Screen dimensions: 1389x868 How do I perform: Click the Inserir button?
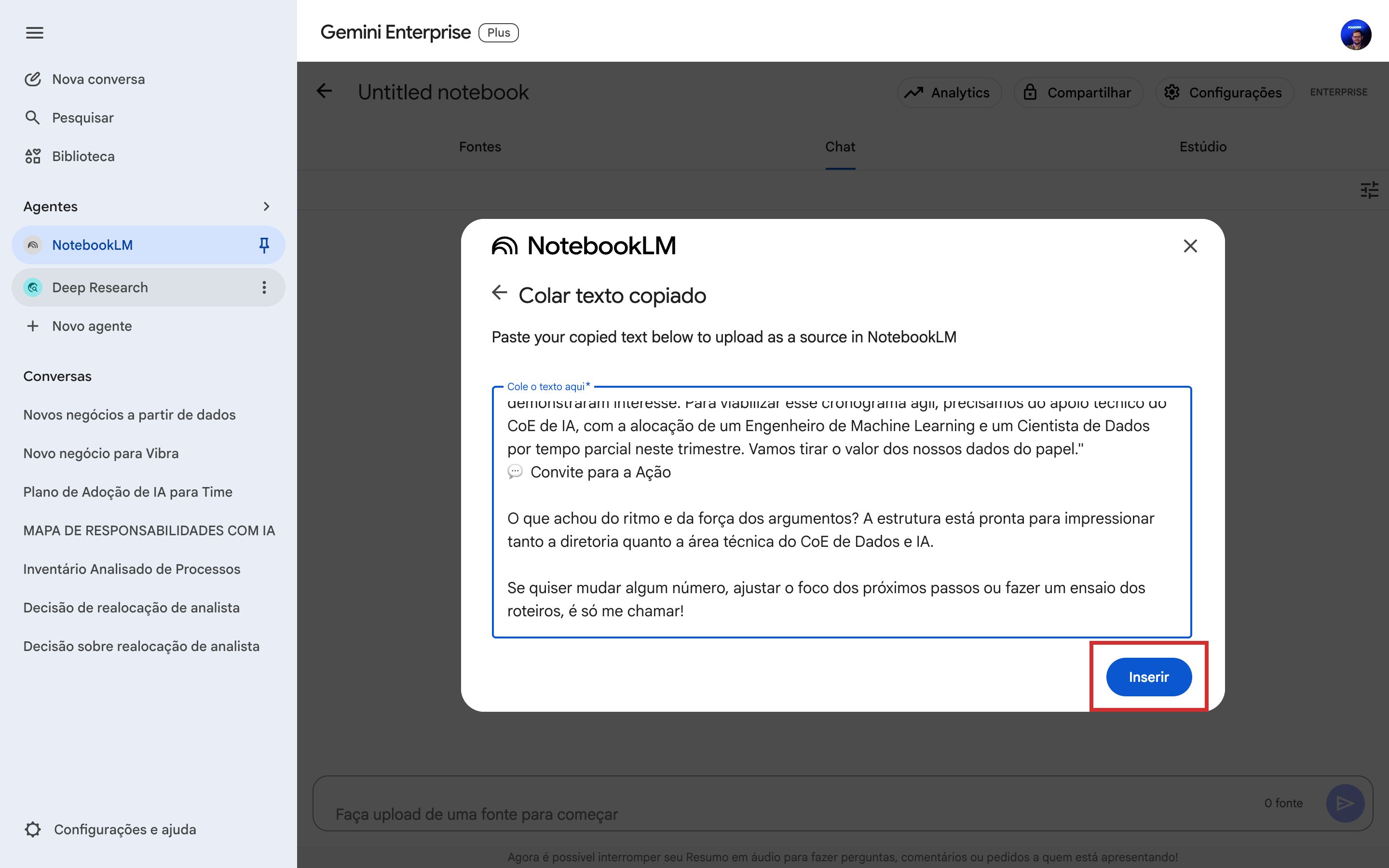pos(1148,677)
